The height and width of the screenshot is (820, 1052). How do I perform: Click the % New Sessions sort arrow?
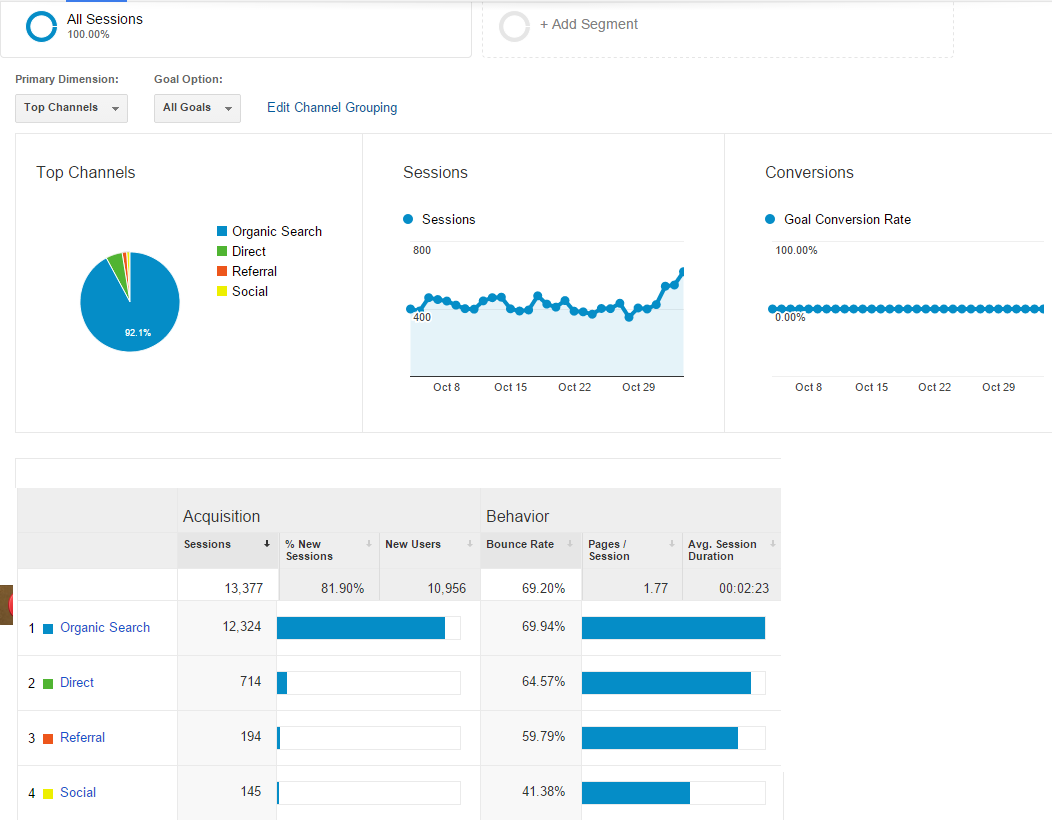pos(368,544)
